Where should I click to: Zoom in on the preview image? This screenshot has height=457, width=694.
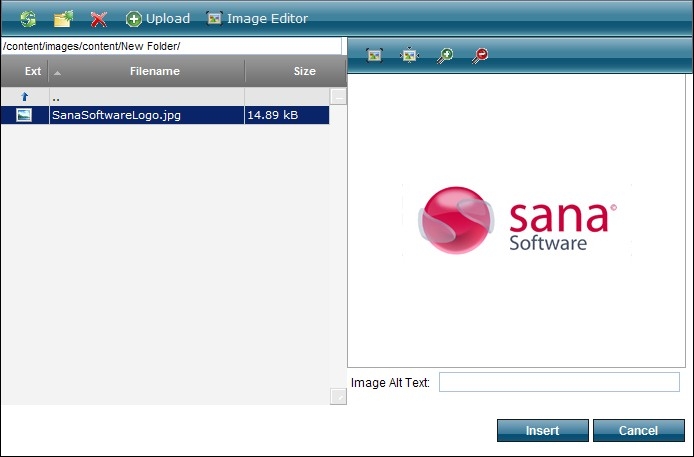coord(445,56)
